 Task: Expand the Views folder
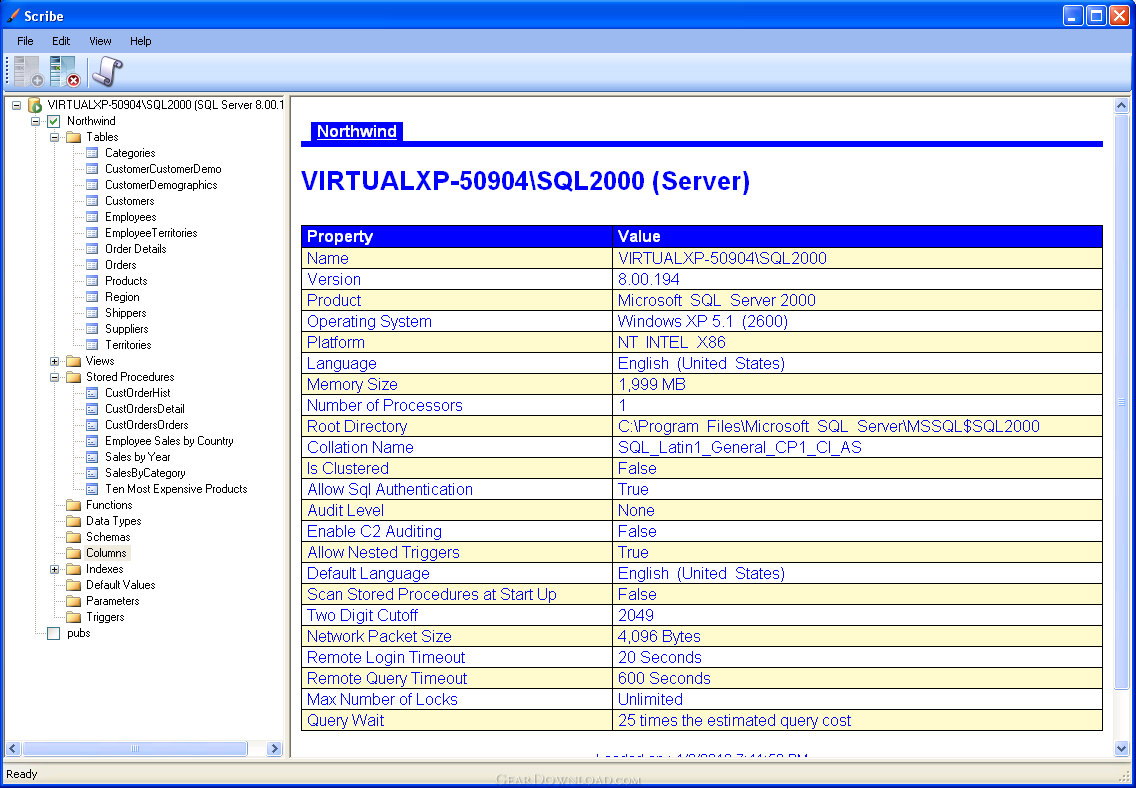point(54,361)
